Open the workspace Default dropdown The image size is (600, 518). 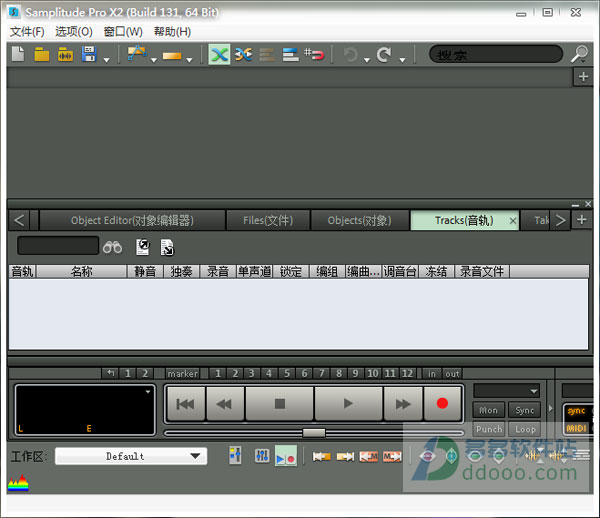coord(131,456)
